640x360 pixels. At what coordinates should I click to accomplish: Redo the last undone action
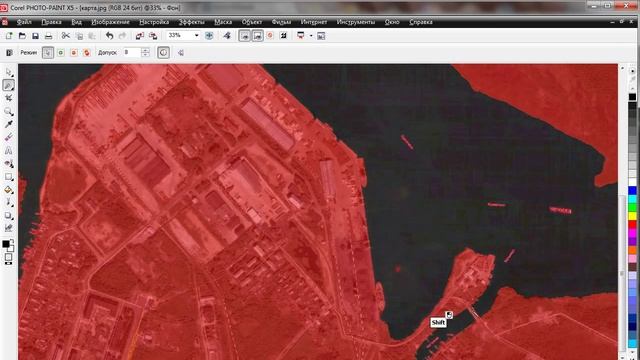pos(122,36)
